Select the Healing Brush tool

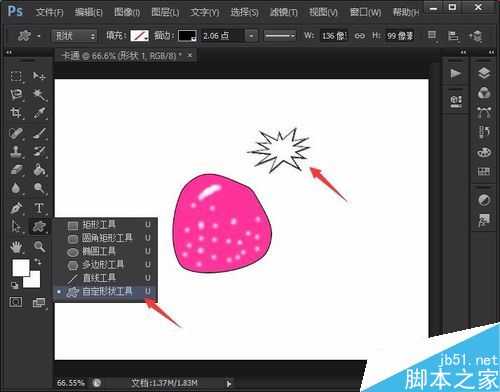point(16,134)
